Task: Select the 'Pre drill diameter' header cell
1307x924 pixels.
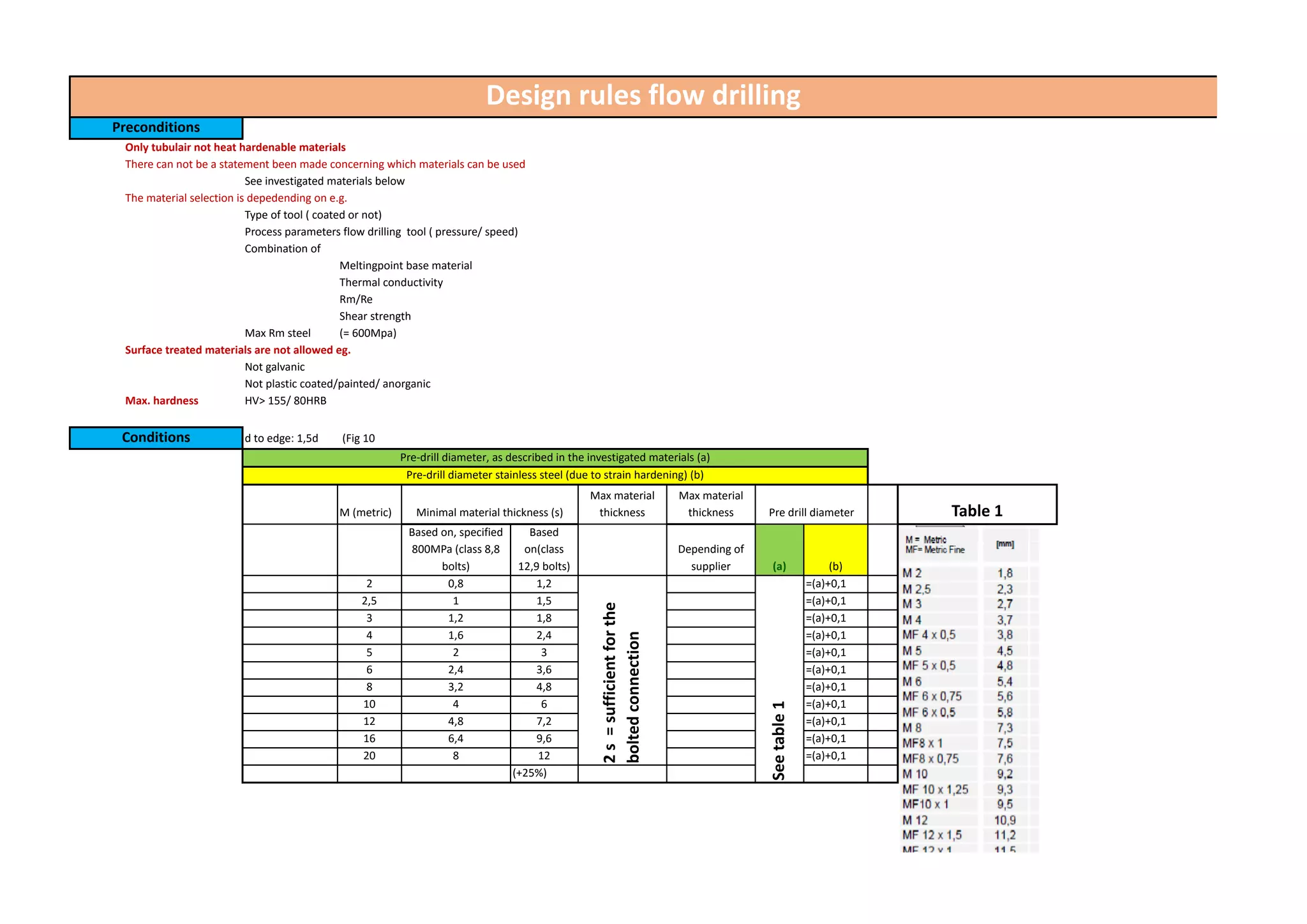Action: point(810,512)
